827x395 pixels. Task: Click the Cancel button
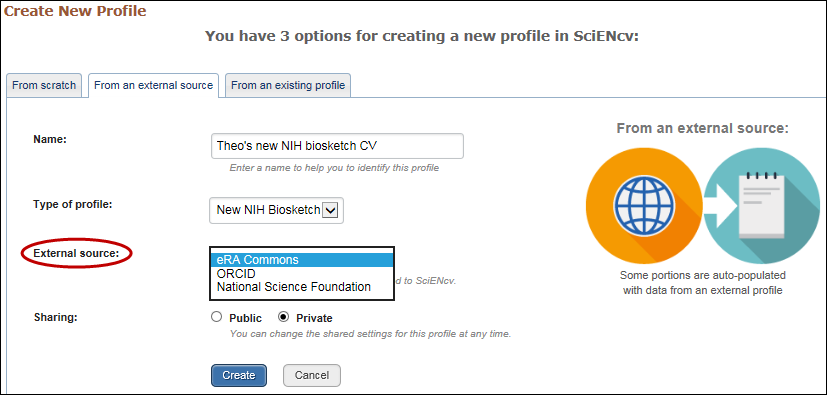[x=312, y=375]
